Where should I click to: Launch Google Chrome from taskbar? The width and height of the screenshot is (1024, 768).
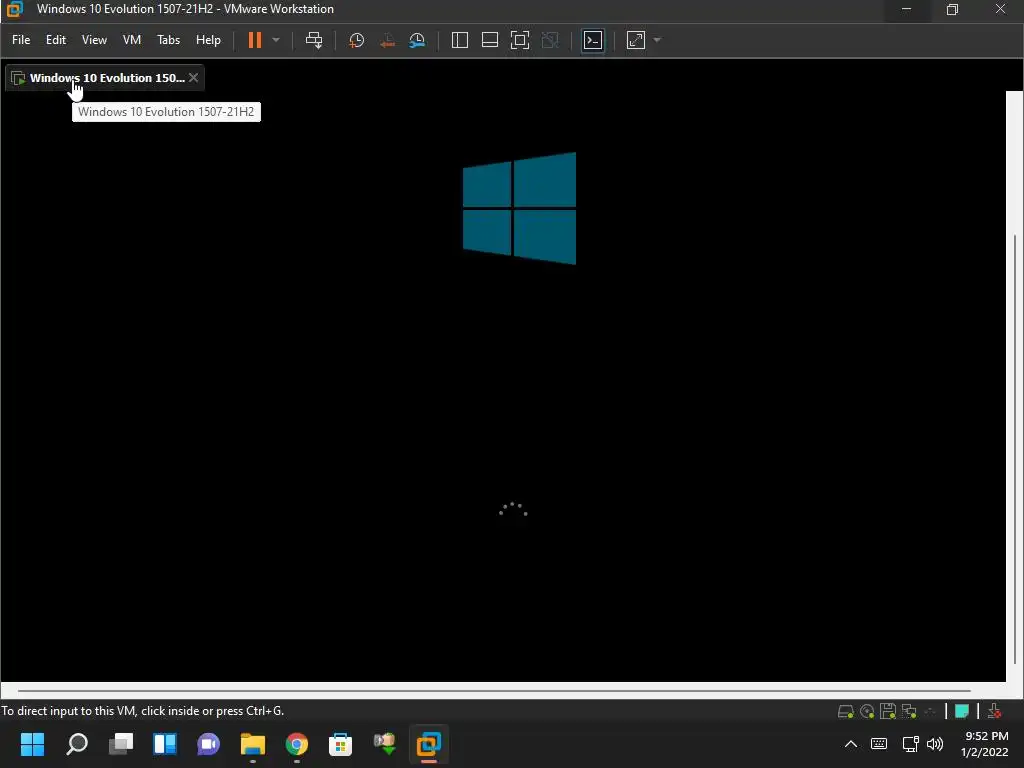coord(296,744)
